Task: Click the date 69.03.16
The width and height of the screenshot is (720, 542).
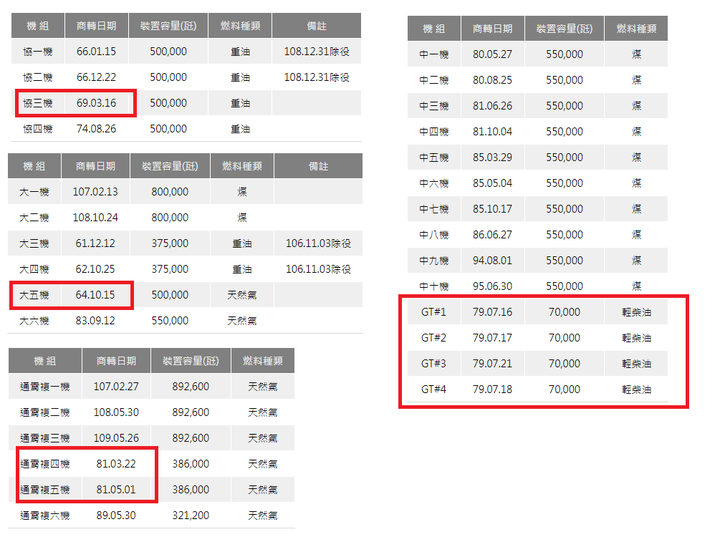Action: coord(96,103)
